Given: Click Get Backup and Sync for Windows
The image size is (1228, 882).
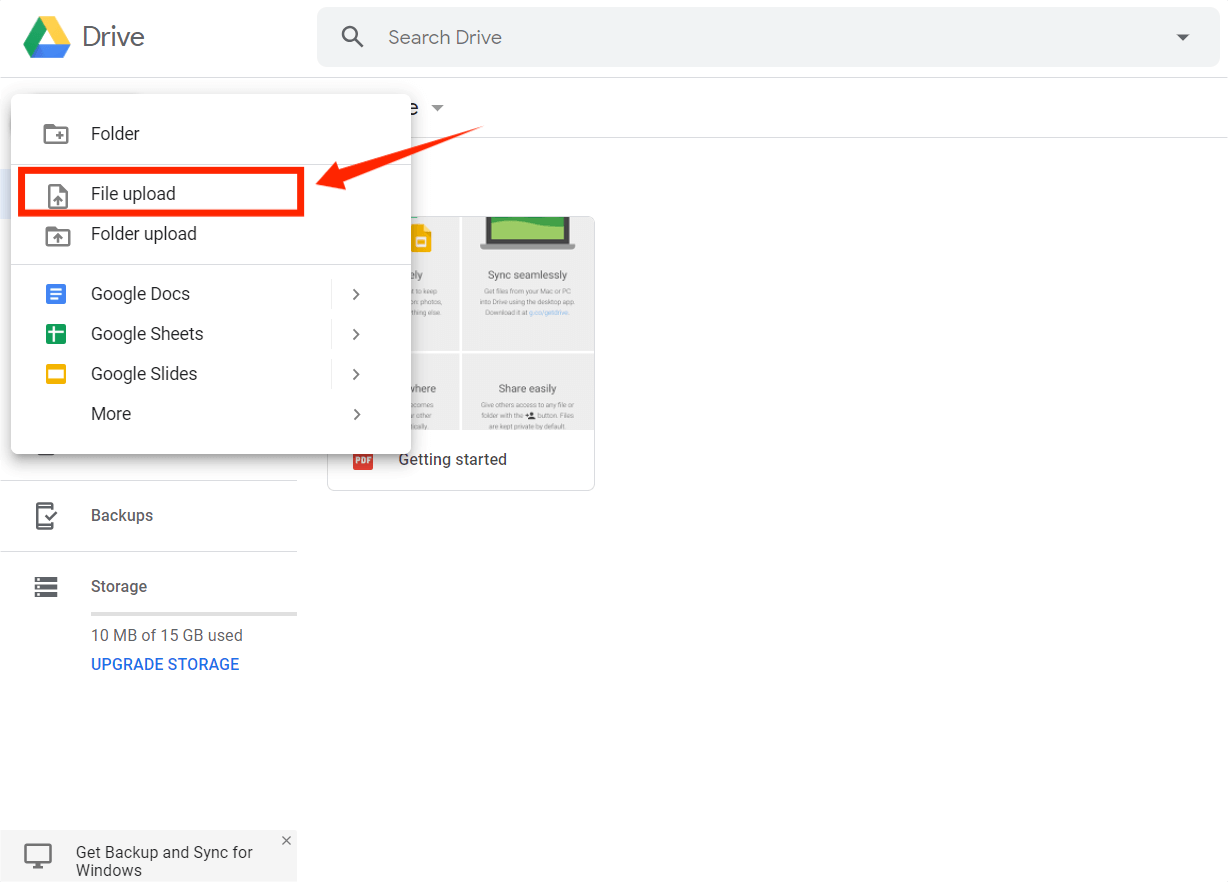Looking at the screenshot, I should [164, 861].
